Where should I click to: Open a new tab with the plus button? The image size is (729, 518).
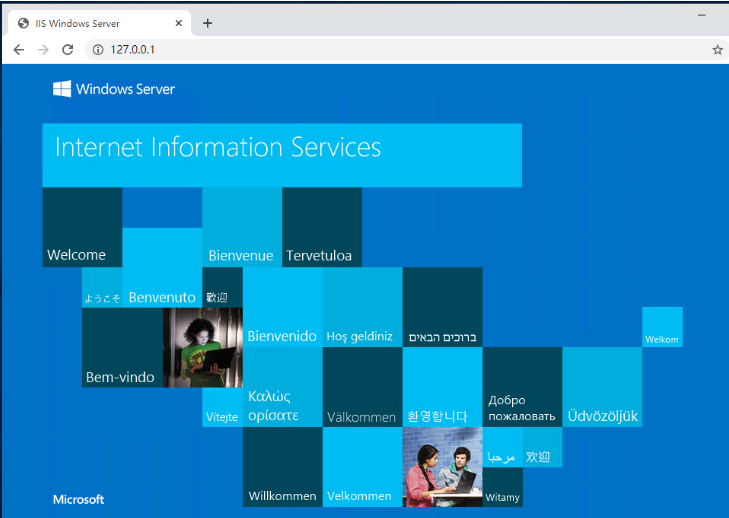click(x=207, y=23)
